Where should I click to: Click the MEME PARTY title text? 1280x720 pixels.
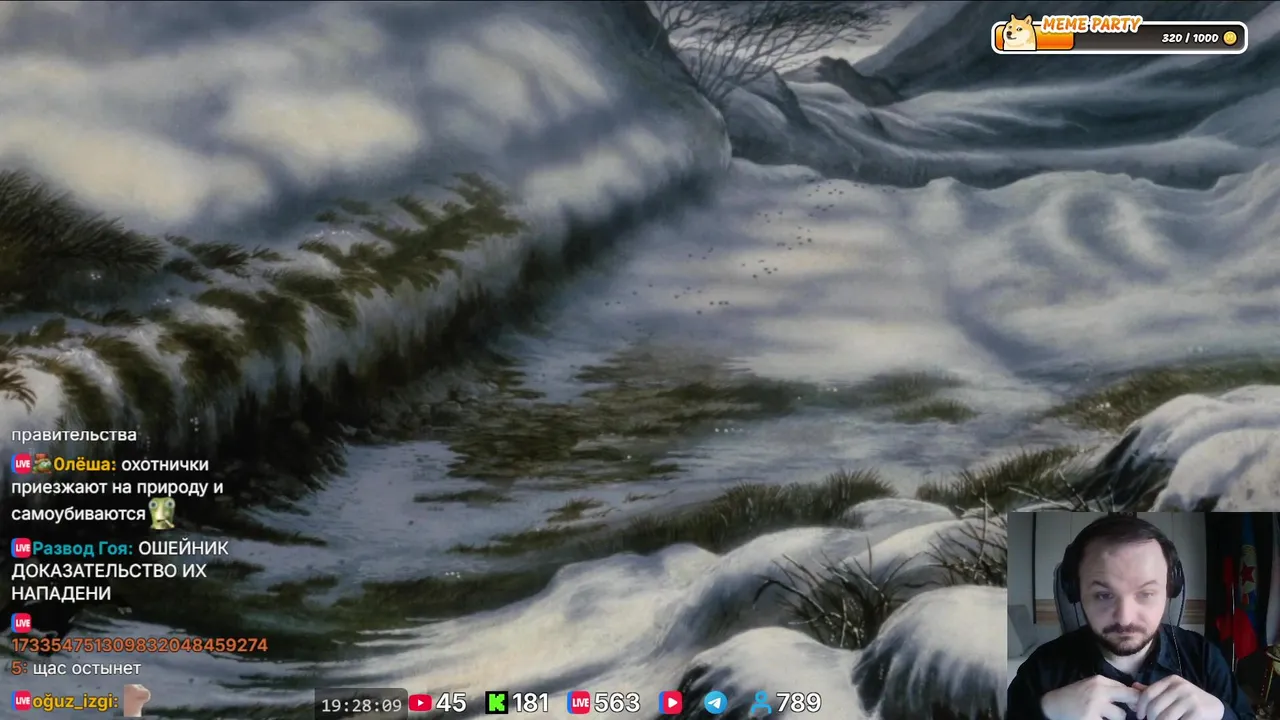click(x=1091, y=25)
